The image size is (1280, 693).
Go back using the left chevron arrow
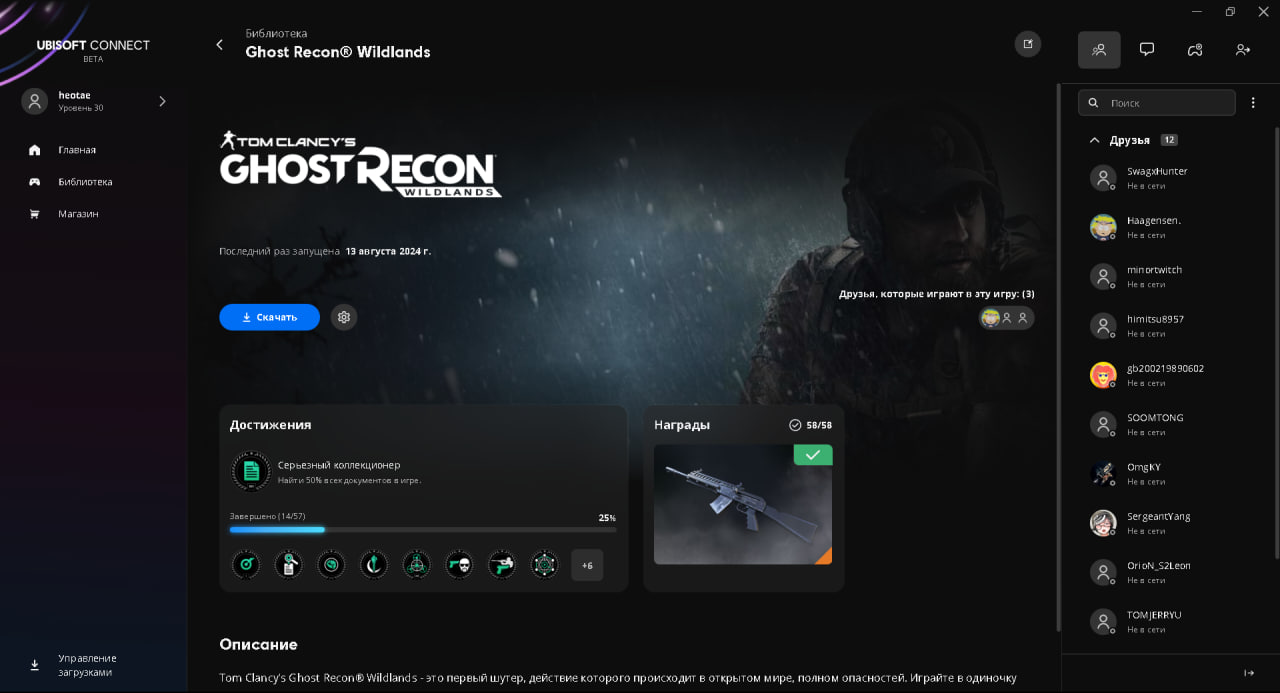(x=219, y=44)
